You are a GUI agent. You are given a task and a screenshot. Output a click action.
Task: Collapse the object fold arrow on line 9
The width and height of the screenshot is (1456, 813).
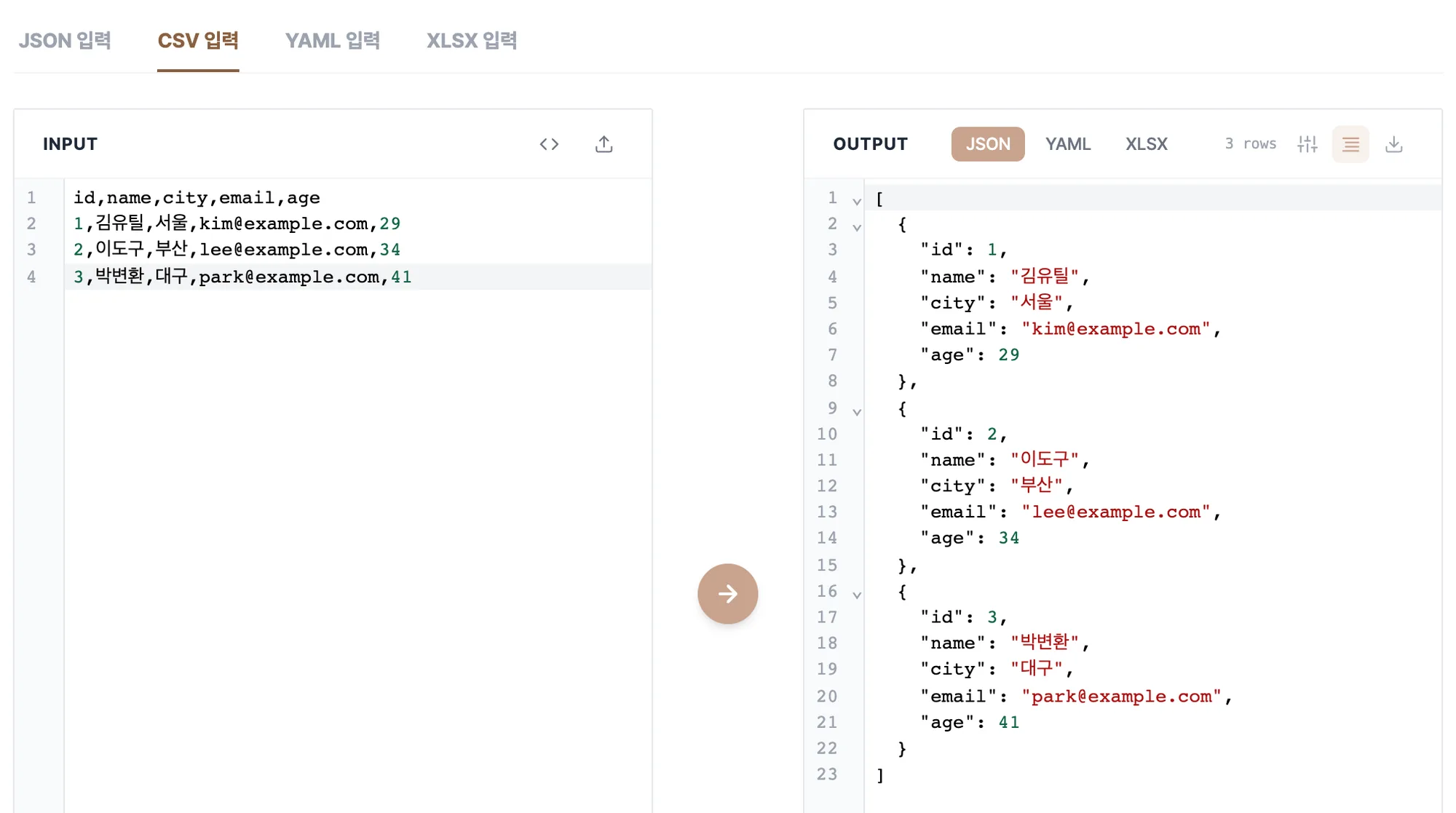point(857,413)
